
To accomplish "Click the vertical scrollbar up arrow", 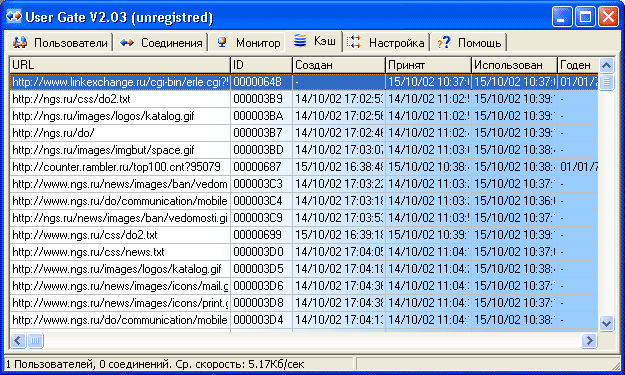I will tap(606, 65).
